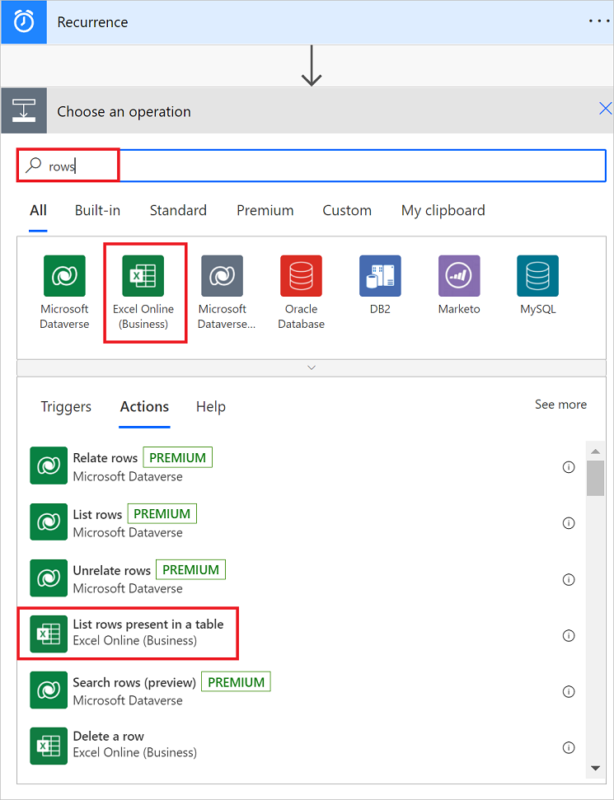Collapse the connectors list with the chevron
Image resolution: width=614 pixels, height=800 pixels.
click(x=311, y=367)
